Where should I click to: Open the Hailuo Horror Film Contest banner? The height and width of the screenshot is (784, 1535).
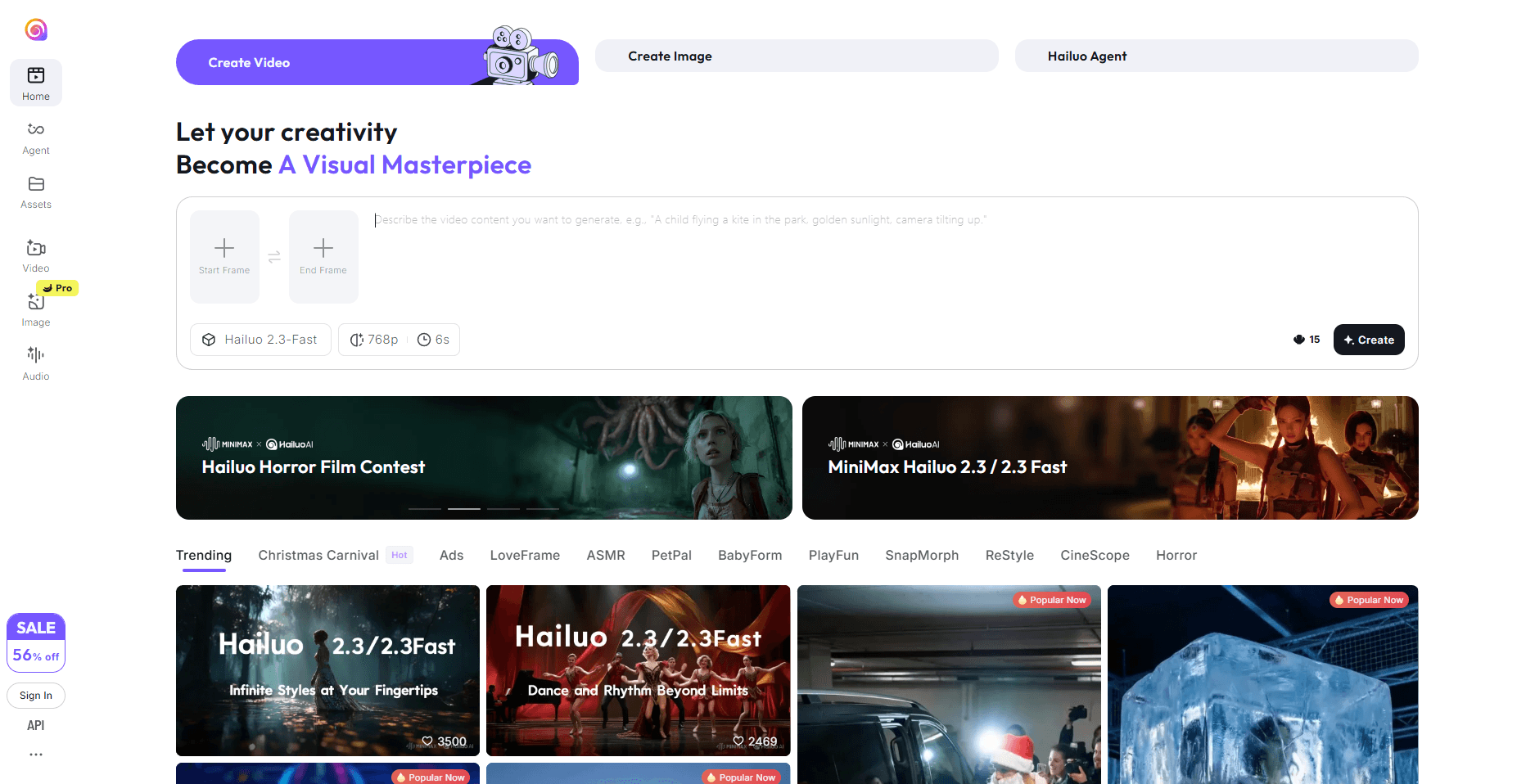click(x=484, y=457)
